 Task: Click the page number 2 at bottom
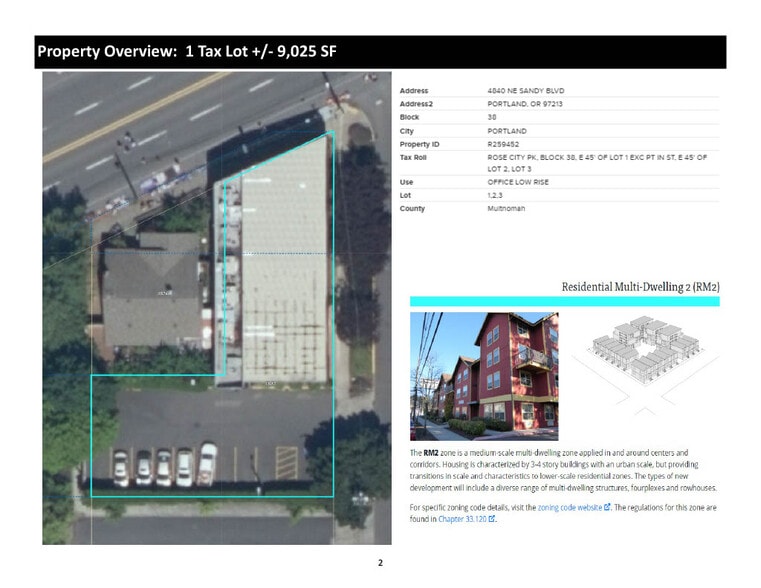[x=380, y=564]
